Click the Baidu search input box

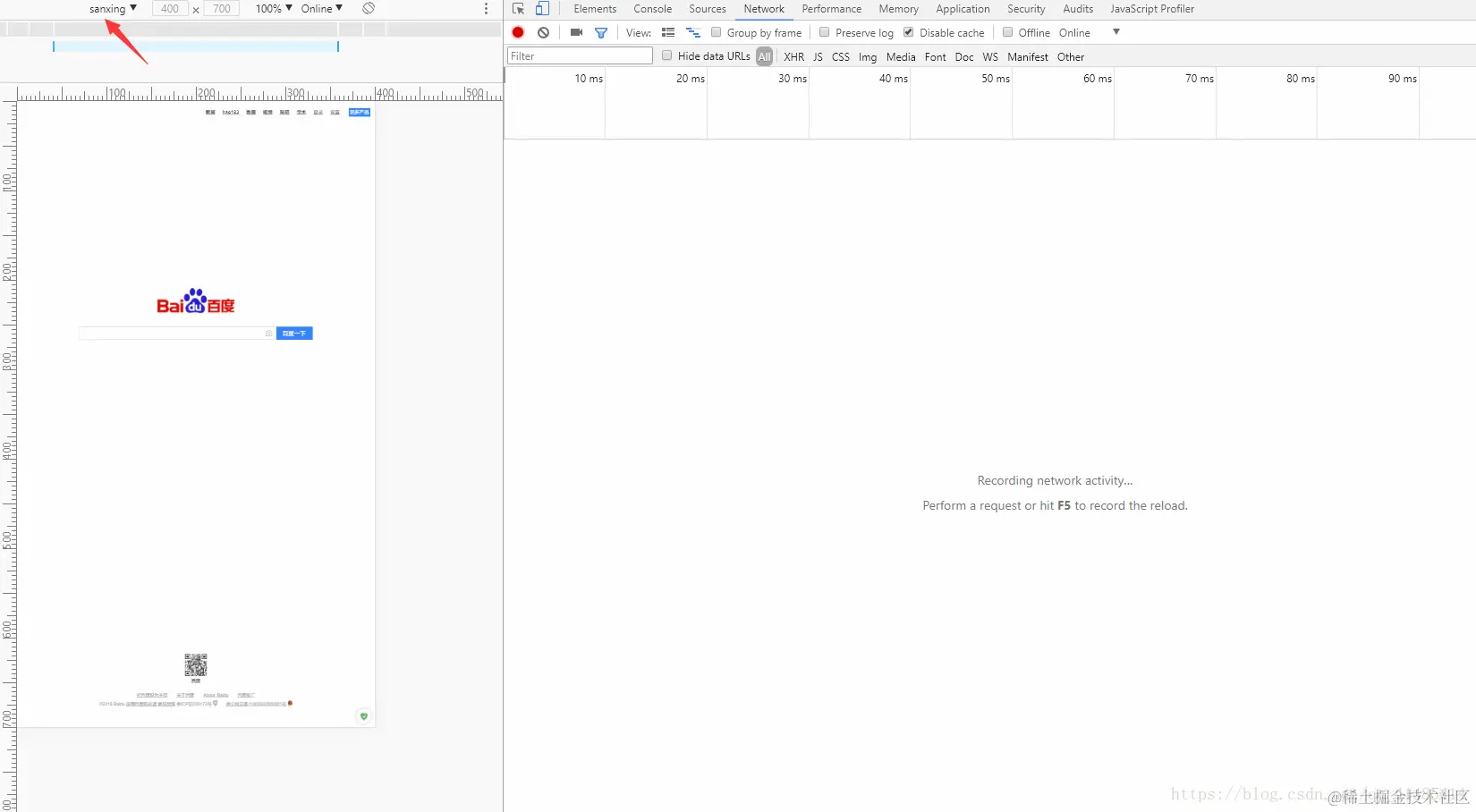(177, 334)
